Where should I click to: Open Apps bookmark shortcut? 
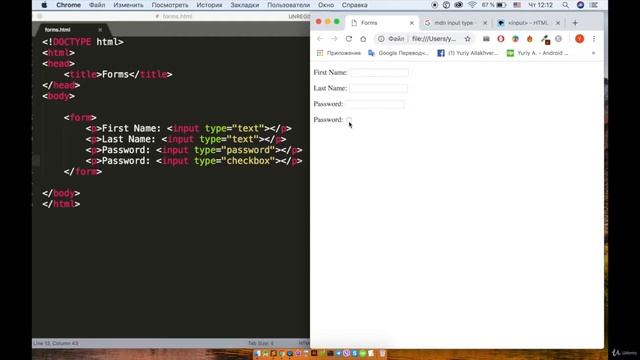point(339,53)
